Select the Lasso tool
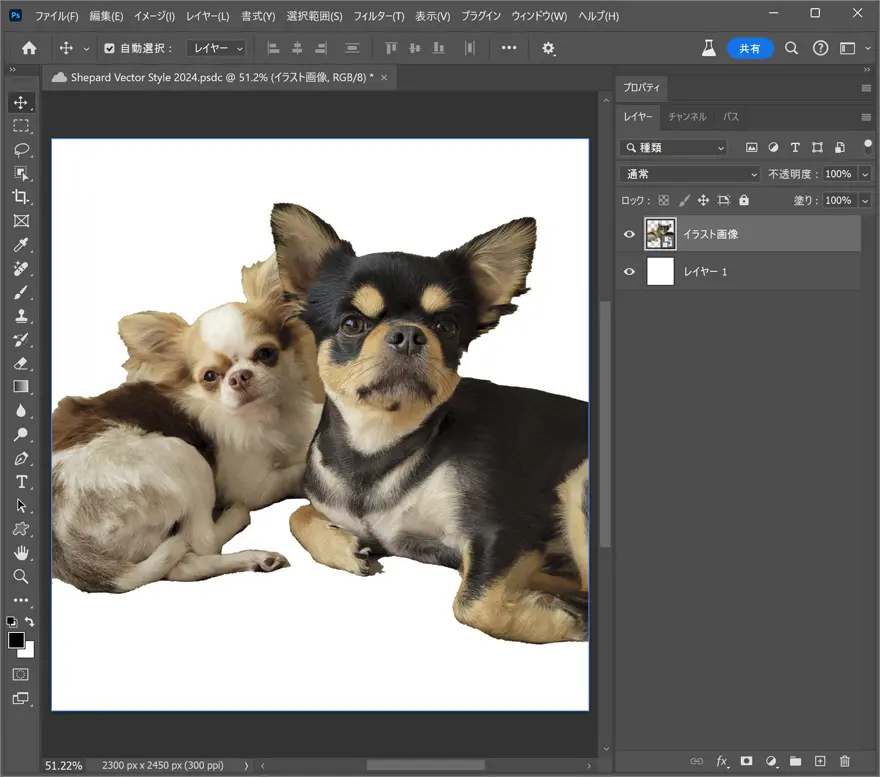880x777 pixels. click(x=21, y=150)
